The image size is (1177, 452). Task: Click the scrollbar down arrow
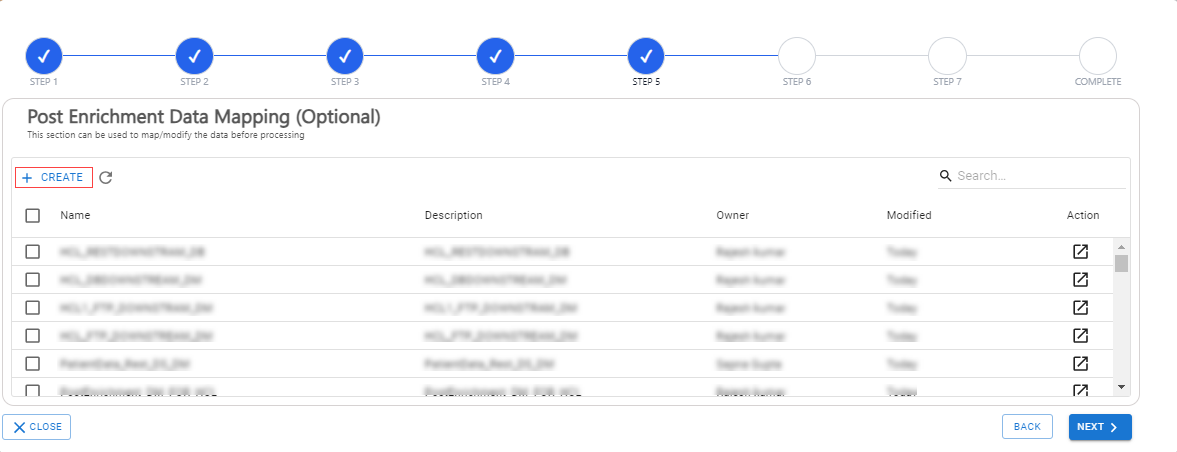click(1121, 387)
